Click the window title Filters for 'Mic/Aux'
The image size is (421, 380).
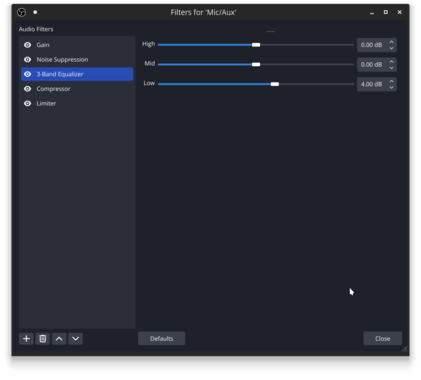203,12
